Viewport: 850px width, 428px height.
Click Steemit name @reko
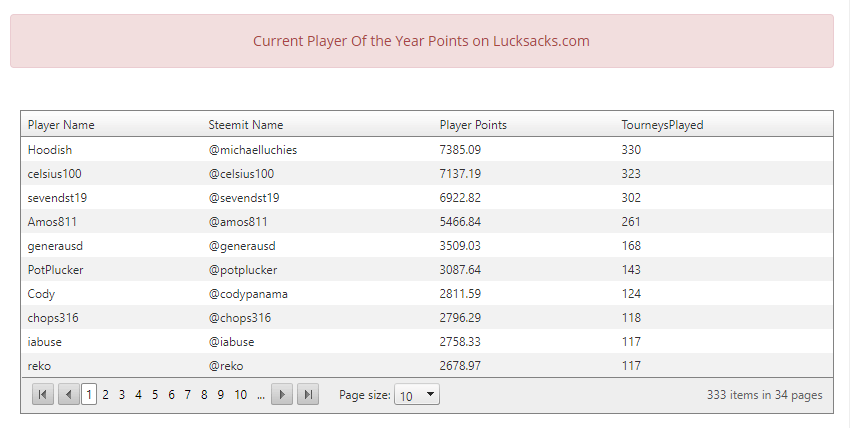pyautogui.click(x=226, y=366)
